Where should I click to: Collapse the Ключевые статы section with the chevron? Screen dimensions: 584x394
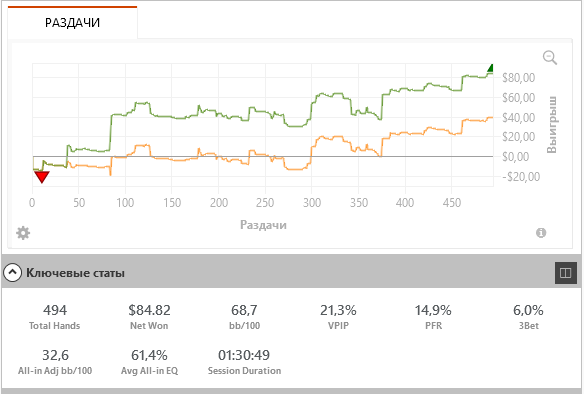(x=12, y=273)
